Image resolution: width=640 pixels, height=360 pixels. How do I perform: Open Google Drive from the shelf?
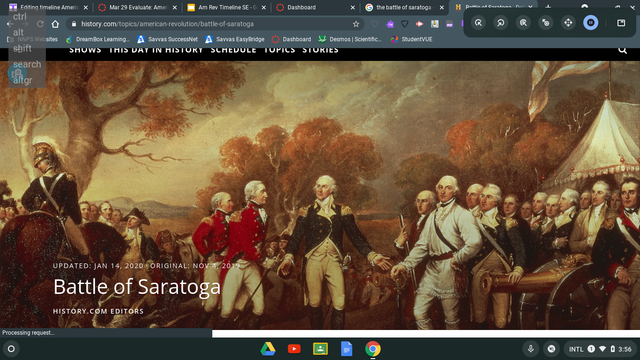[268, 349]
